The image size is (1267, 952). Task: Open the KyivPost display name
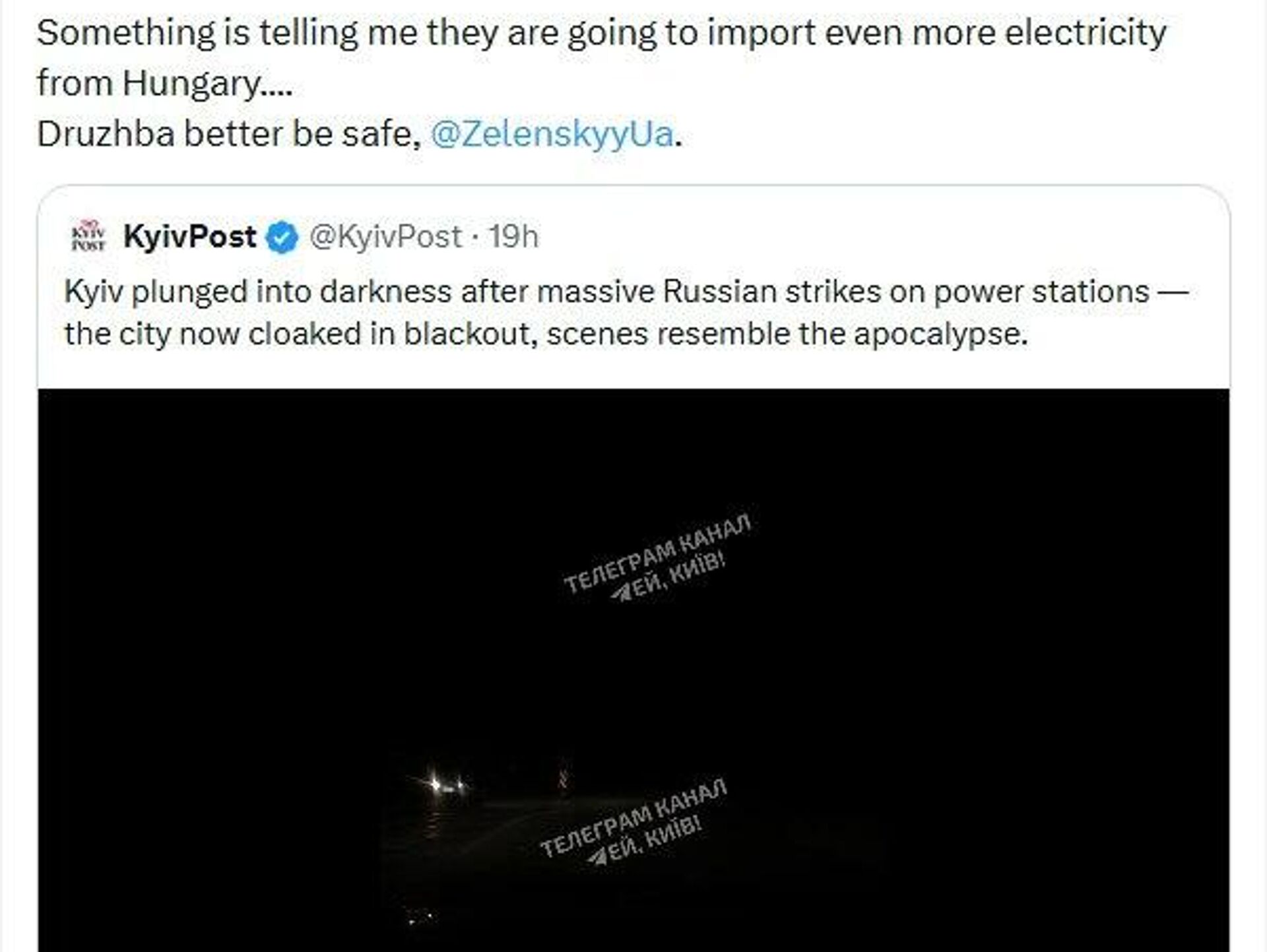pyautogui.click(x=190, y=236)
